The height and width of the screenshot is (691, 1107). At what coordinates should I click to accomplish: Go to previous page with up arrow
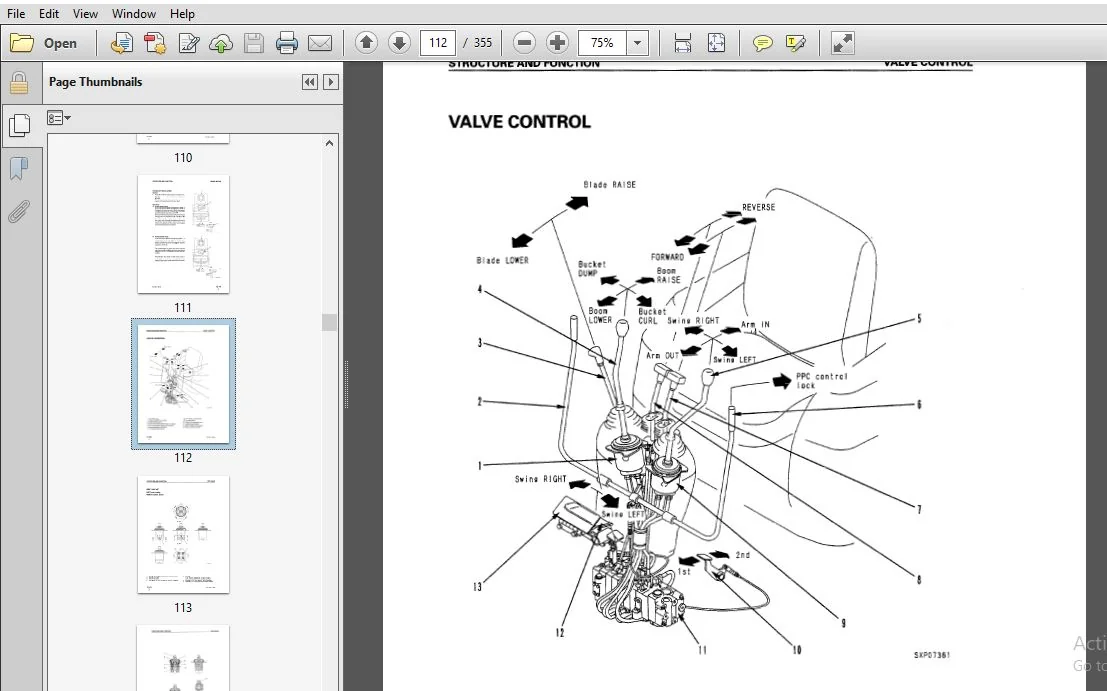[x=366, y=43]
